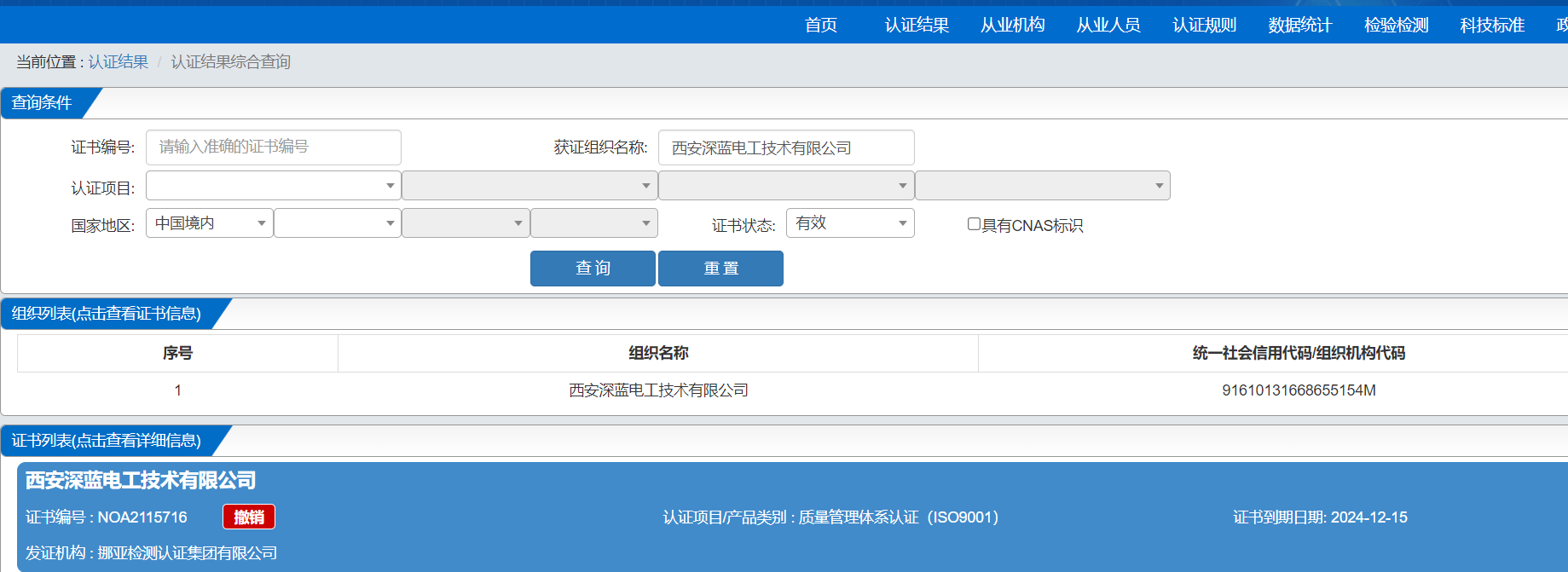Click the 统一社会信用代码/组织机构代码 column header
Screen dimensions: 1568x572
[1299, 353]
